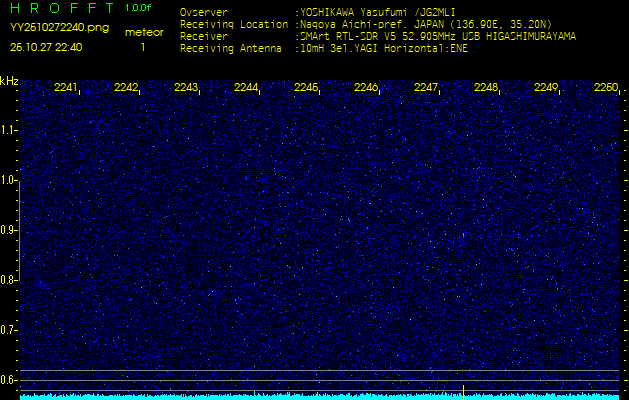Click the 0.9 frequency axis label
The image size is (629, 400).
point(9,230)
